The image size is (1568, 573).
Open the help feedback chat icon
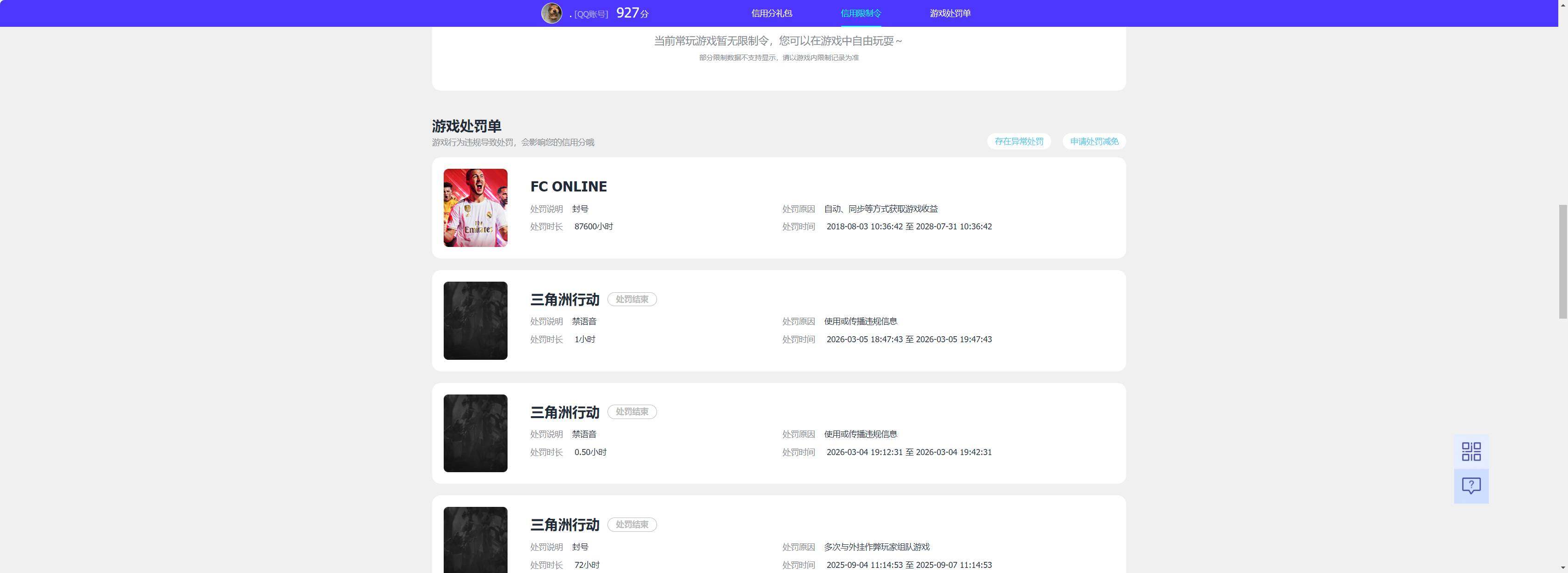1471,486
